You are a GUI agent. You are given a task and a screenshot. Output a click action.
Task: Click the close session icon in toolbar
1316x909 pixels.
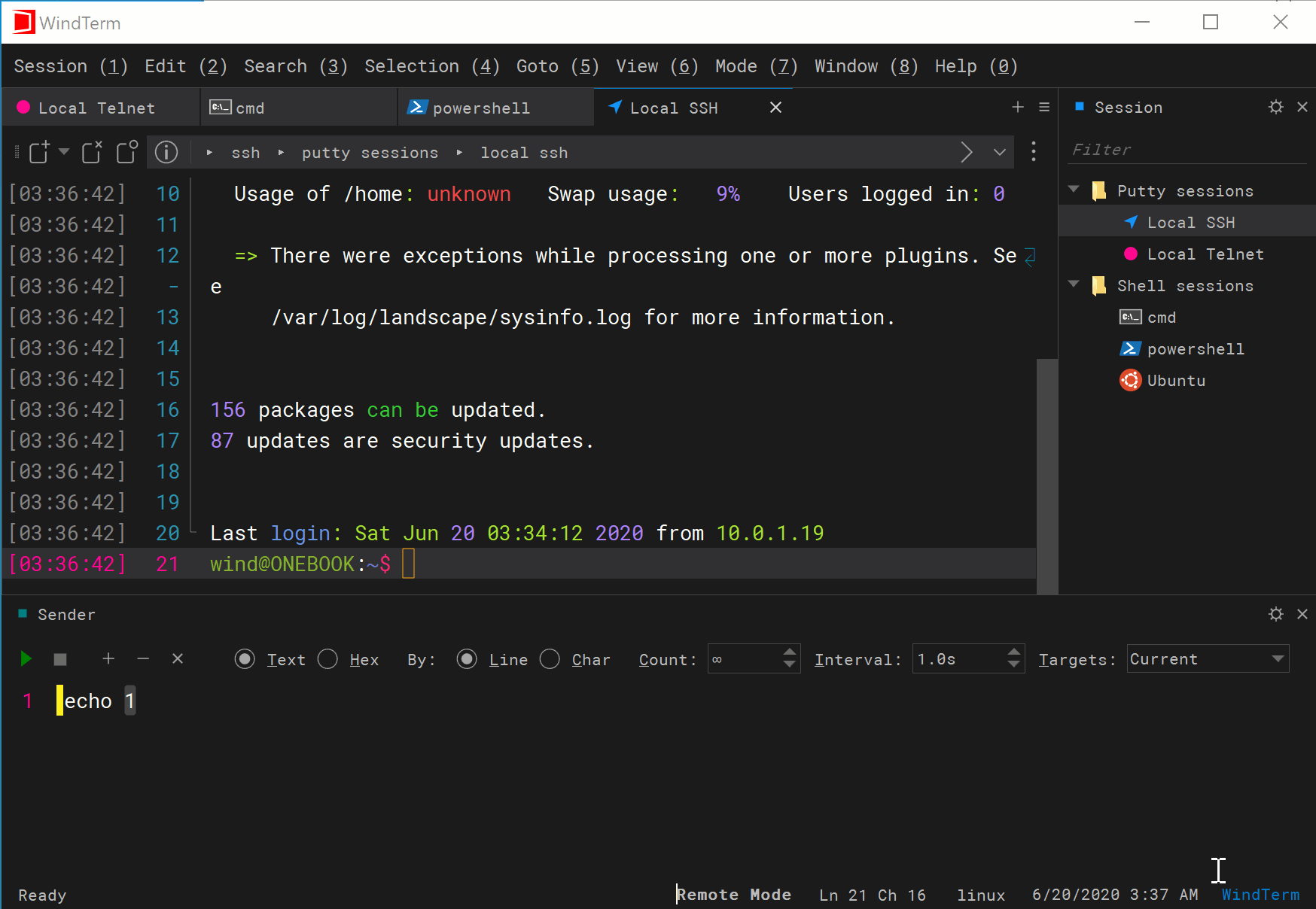point(92,152)
